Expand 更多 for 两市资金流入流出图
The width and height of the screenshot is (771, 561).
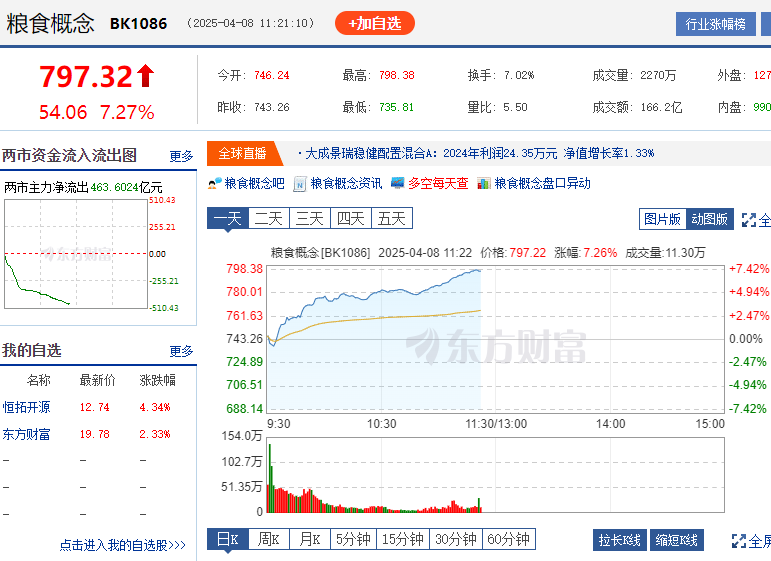pyautogui.click(x=181, y=156)
